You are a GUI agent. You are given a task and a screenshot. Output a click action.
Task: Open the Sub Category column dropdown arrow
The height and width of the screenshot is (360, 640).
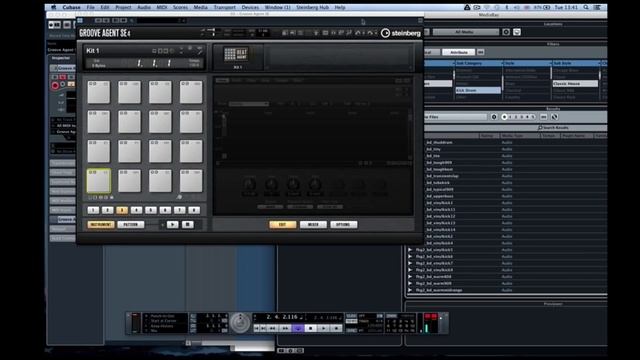point(502,63)
